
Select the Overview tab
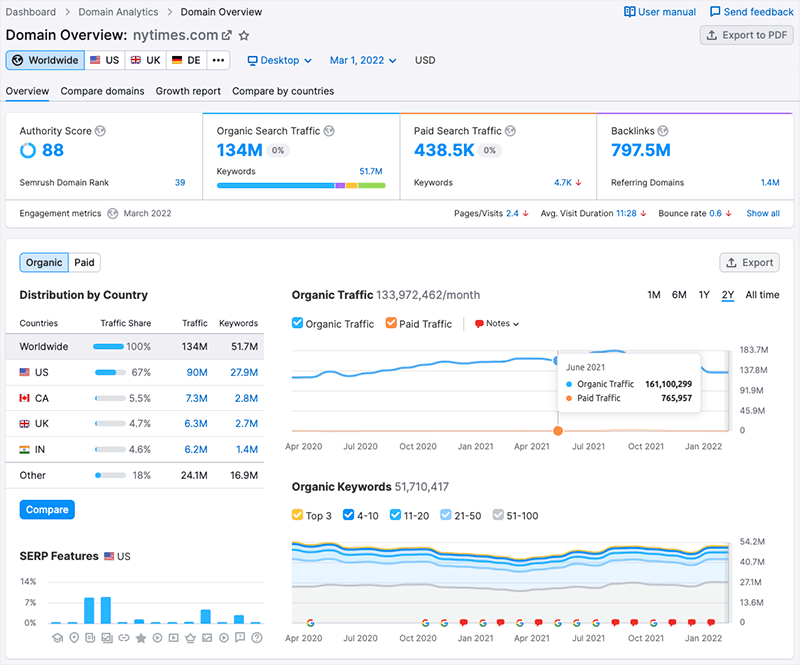pos(27,91)
